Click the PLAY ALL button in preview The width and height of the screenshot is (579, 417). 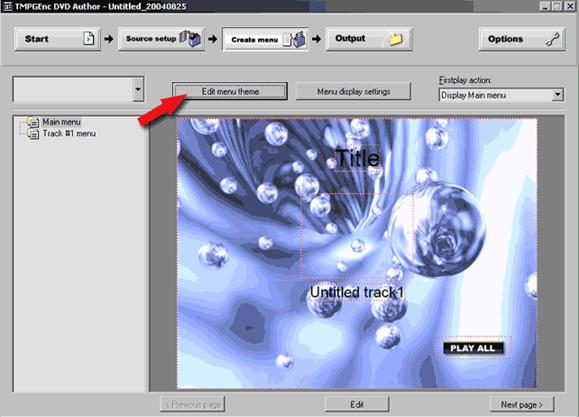473,348
